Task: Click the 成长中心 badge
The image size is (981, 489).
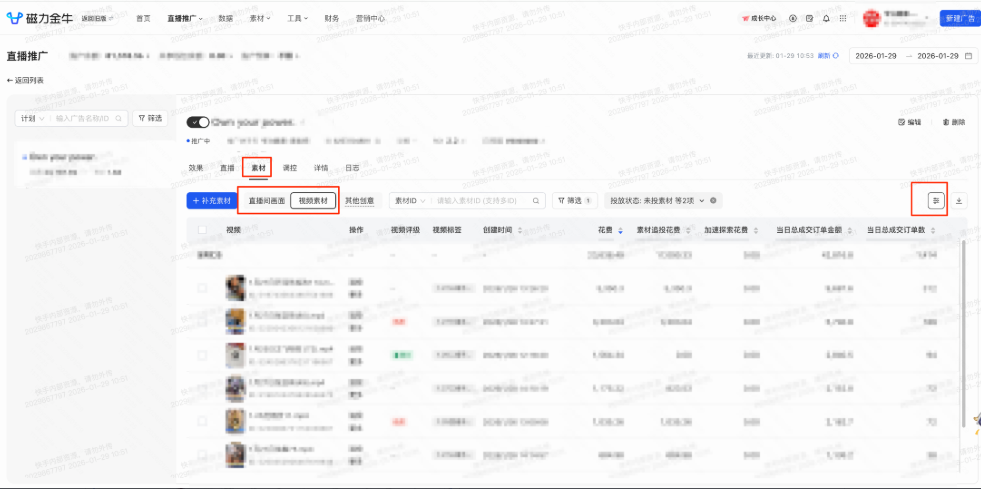Action: point(759,18)
